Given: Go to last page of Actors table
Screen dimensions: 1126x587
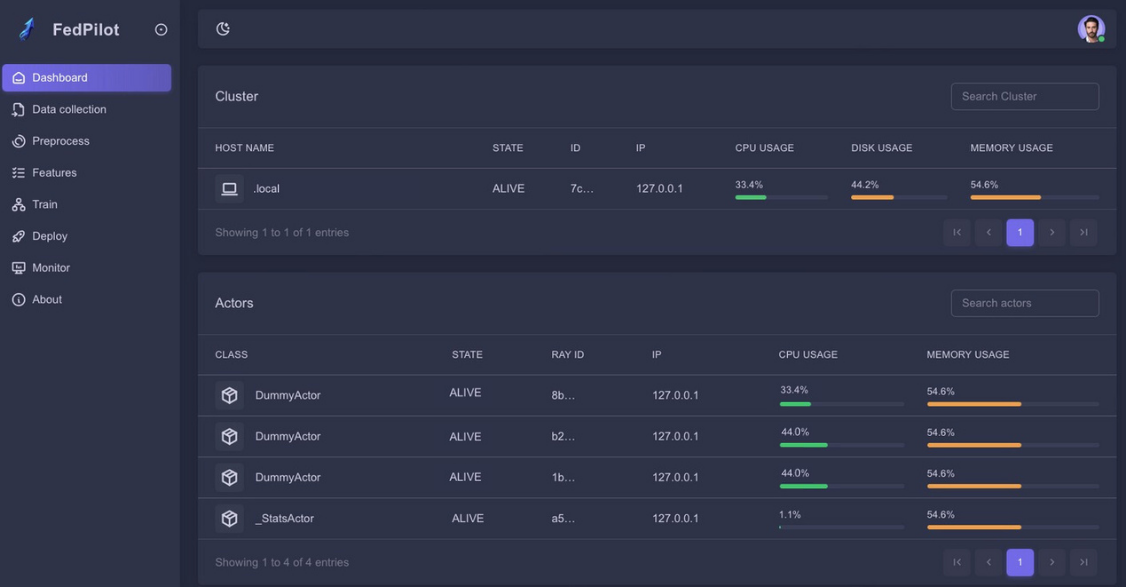Looking at the screenshot, I should coord(1083,562).
